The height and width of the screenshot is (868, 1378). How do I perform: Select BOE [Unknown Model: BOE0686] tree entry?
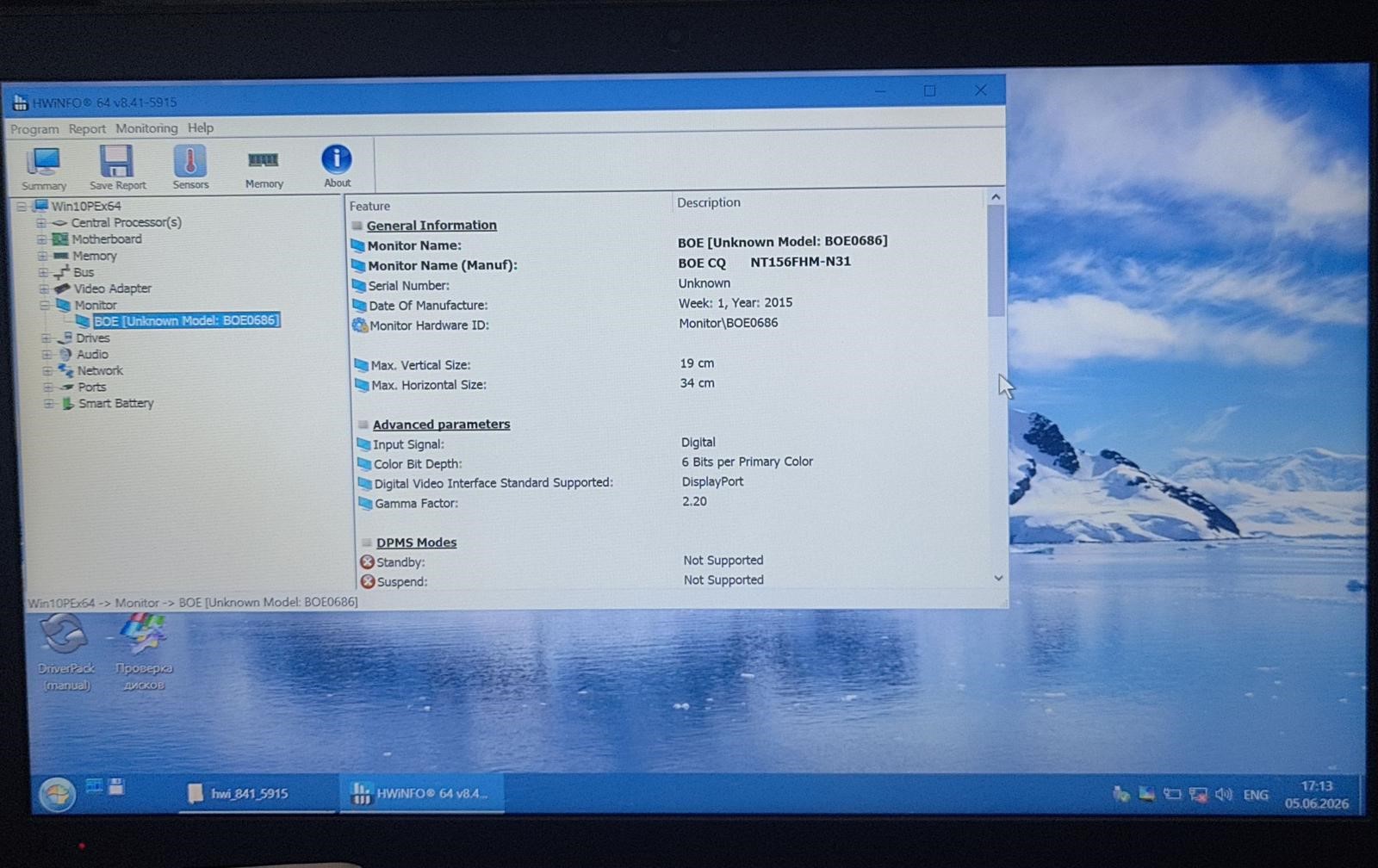[186, 320]
